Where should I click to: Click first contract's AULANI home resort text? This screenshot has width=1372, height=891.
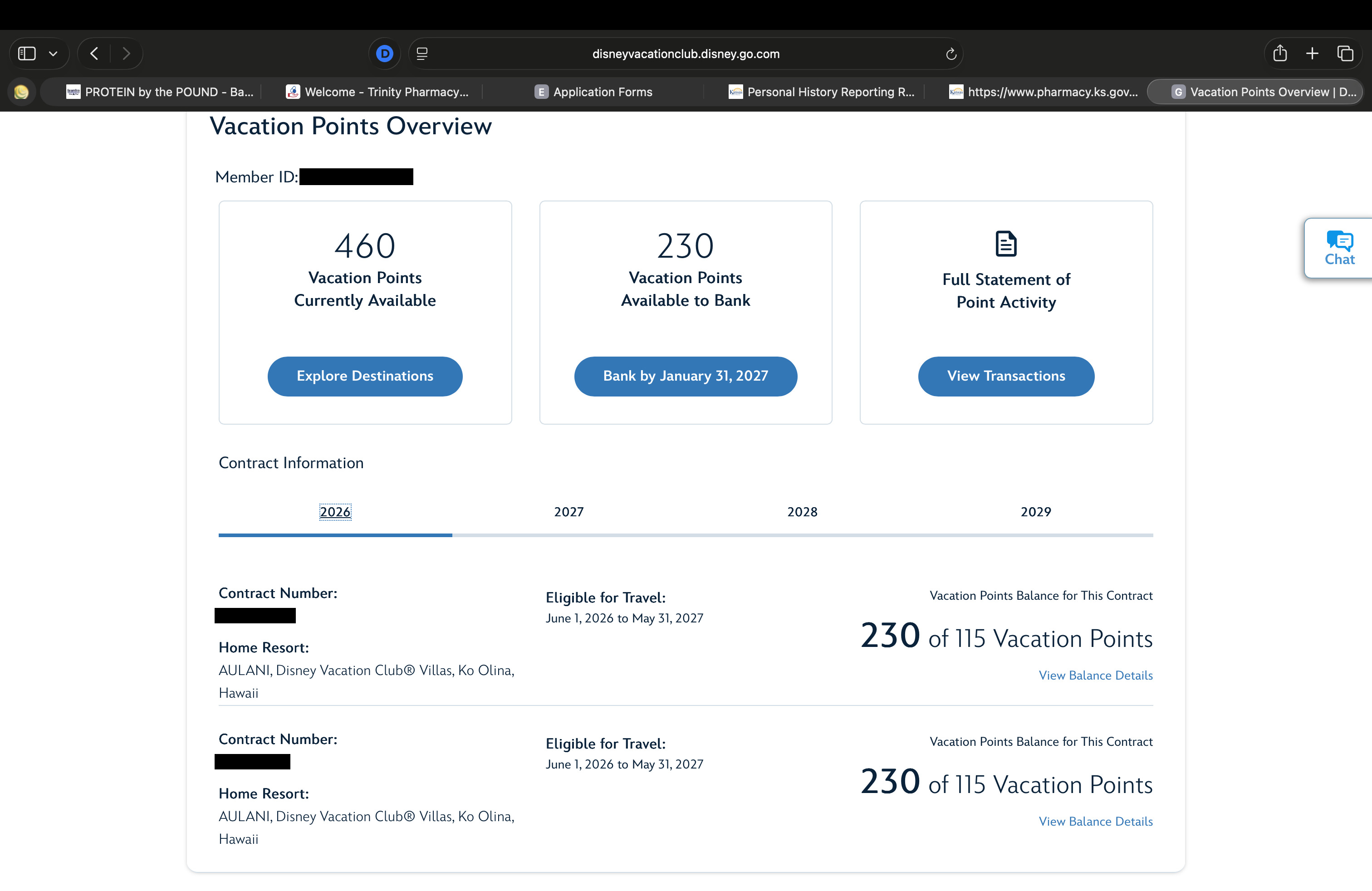[367, 681]
